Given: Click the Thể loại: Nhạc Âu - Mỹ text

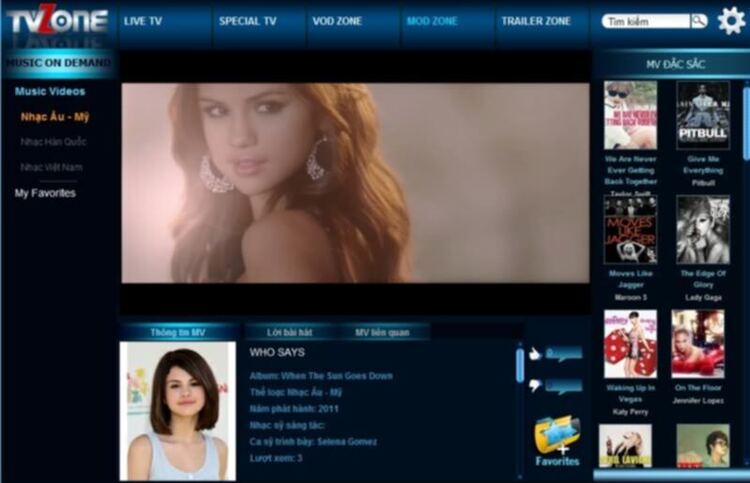Looking at the screenshot, I should (x=296, y=392).
